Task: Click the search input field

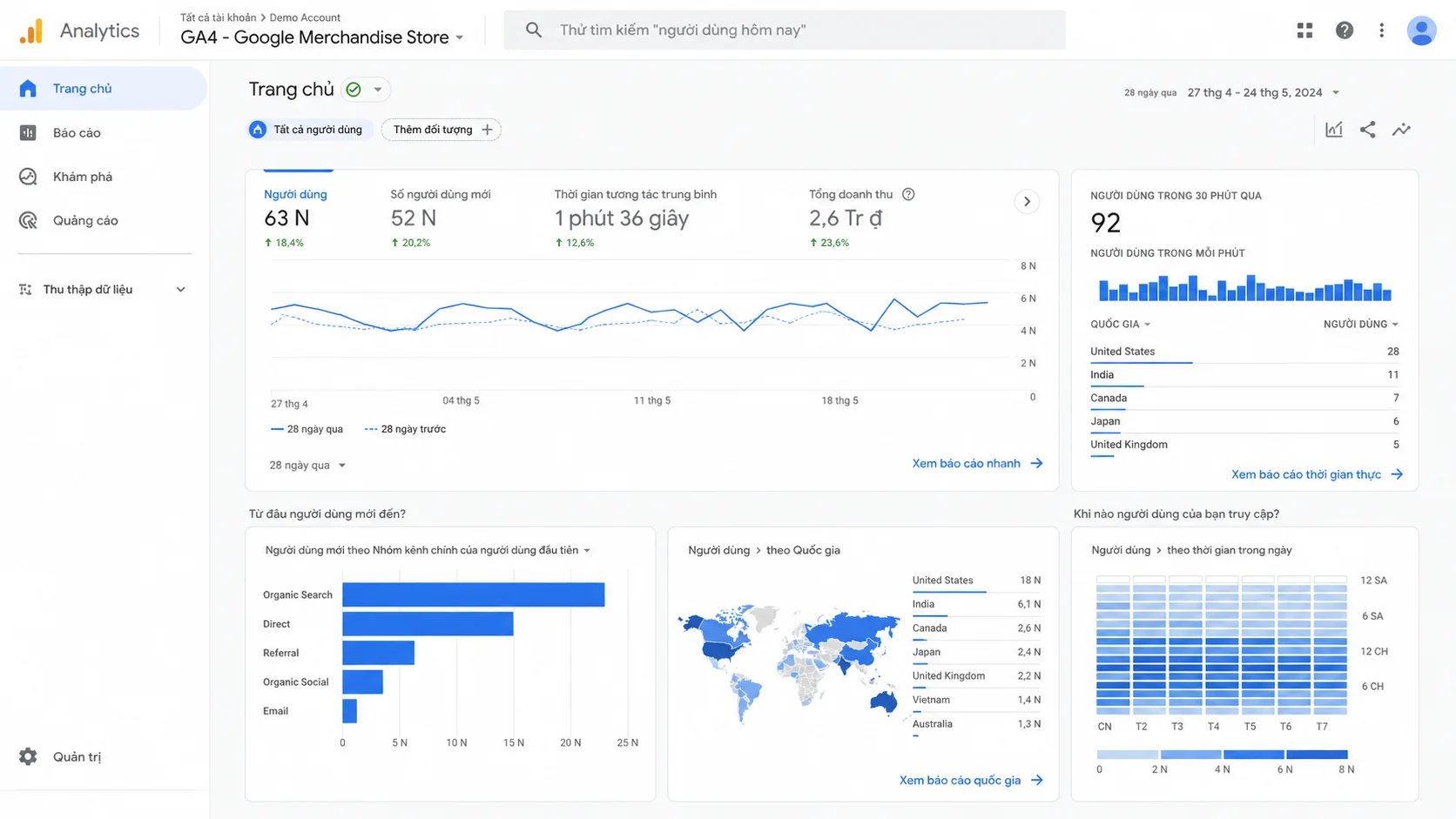Action: click(x=785, y=30)
